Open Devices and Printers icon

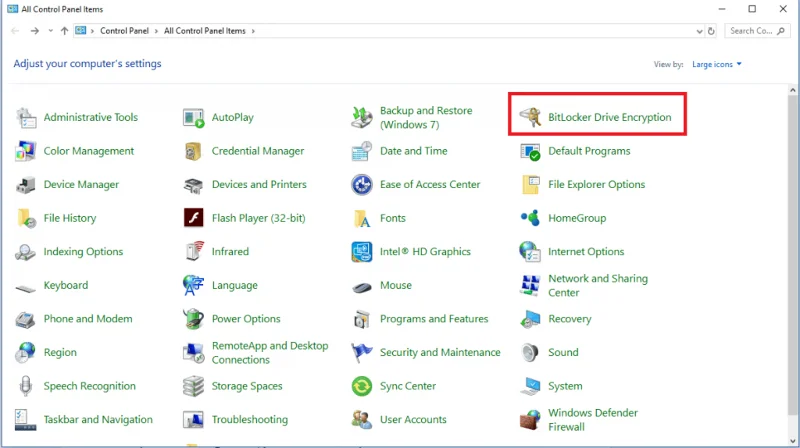pyautogui.click(x=193, y=185)
